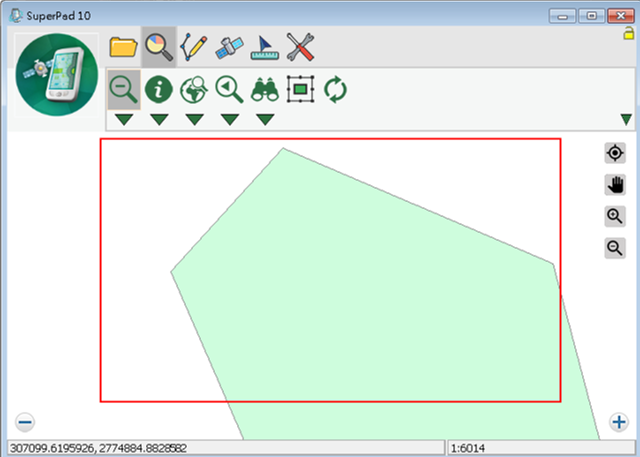Expand dropdown under globe search tool
The image size is (640, 457).
click(x=194, y=120)
